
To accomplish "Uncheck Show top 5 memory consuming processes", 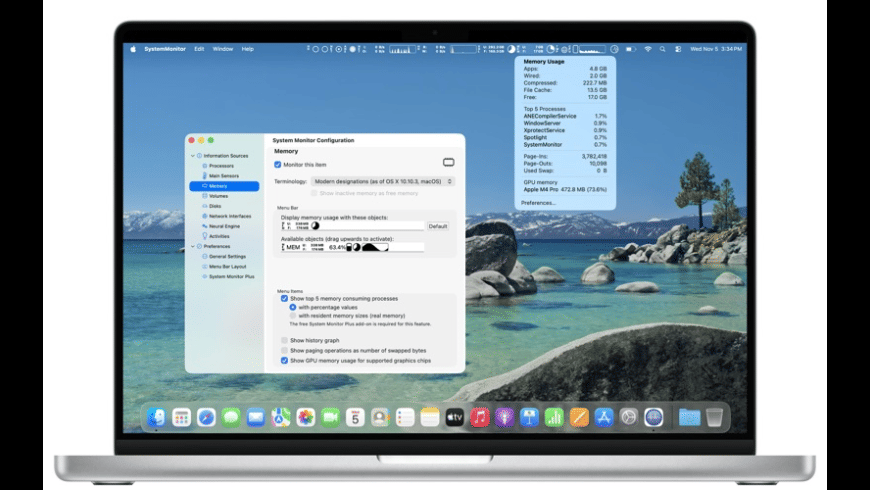I will click(x=284, y=299).
